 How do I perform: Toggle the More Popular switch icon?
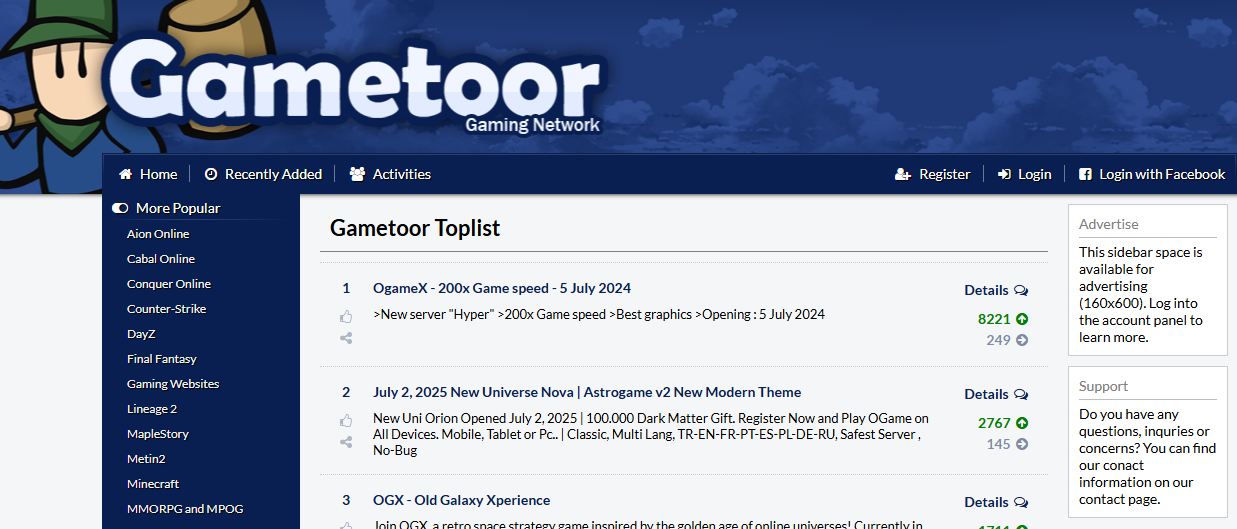click(x=120, y=208)
